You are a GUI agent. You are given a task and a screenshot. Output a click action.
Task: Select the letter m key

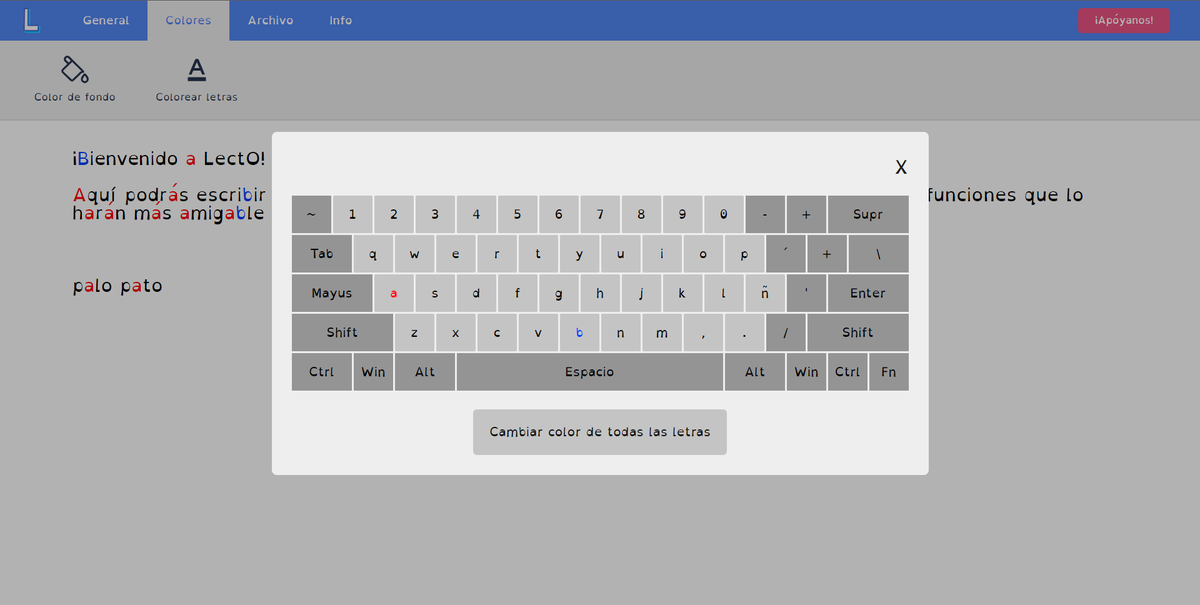(662, 332)
